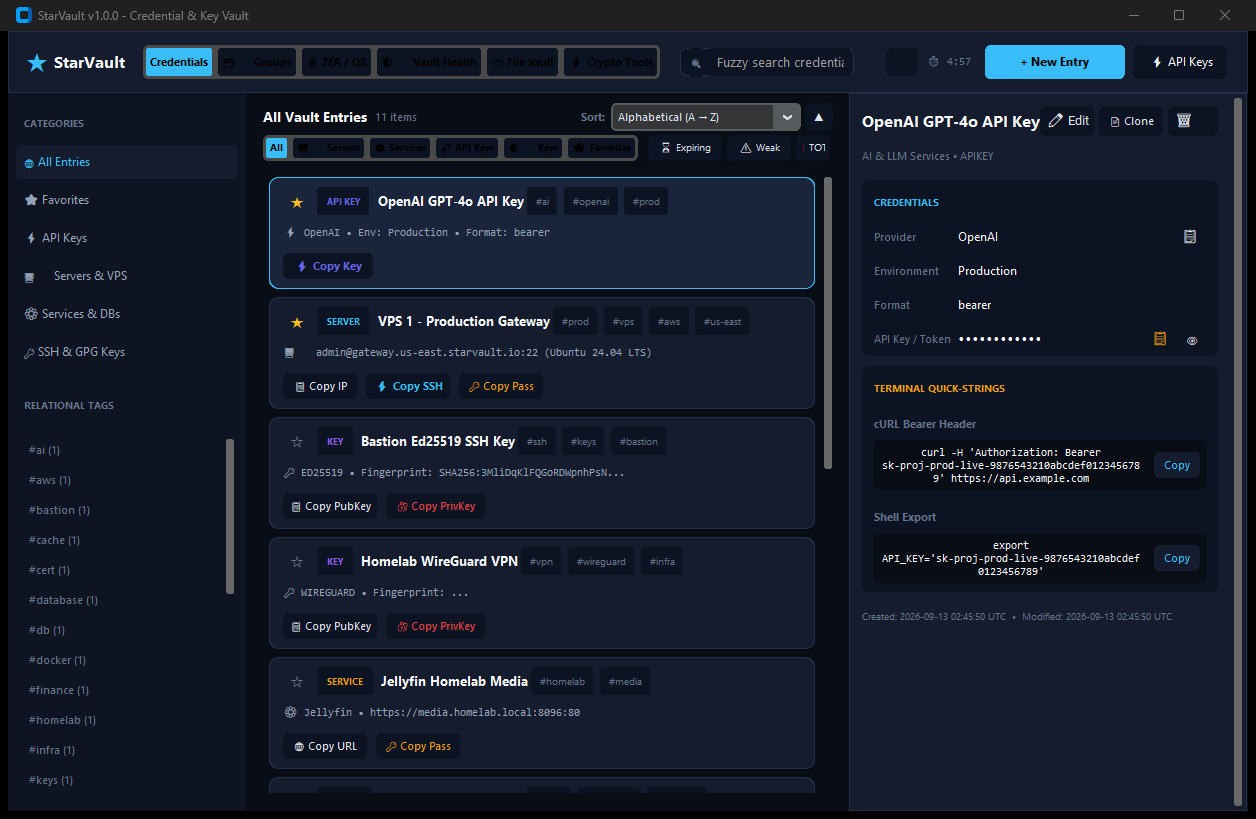Select the All filter chip
Screen dimensions: 1256x819
[277, 148]
